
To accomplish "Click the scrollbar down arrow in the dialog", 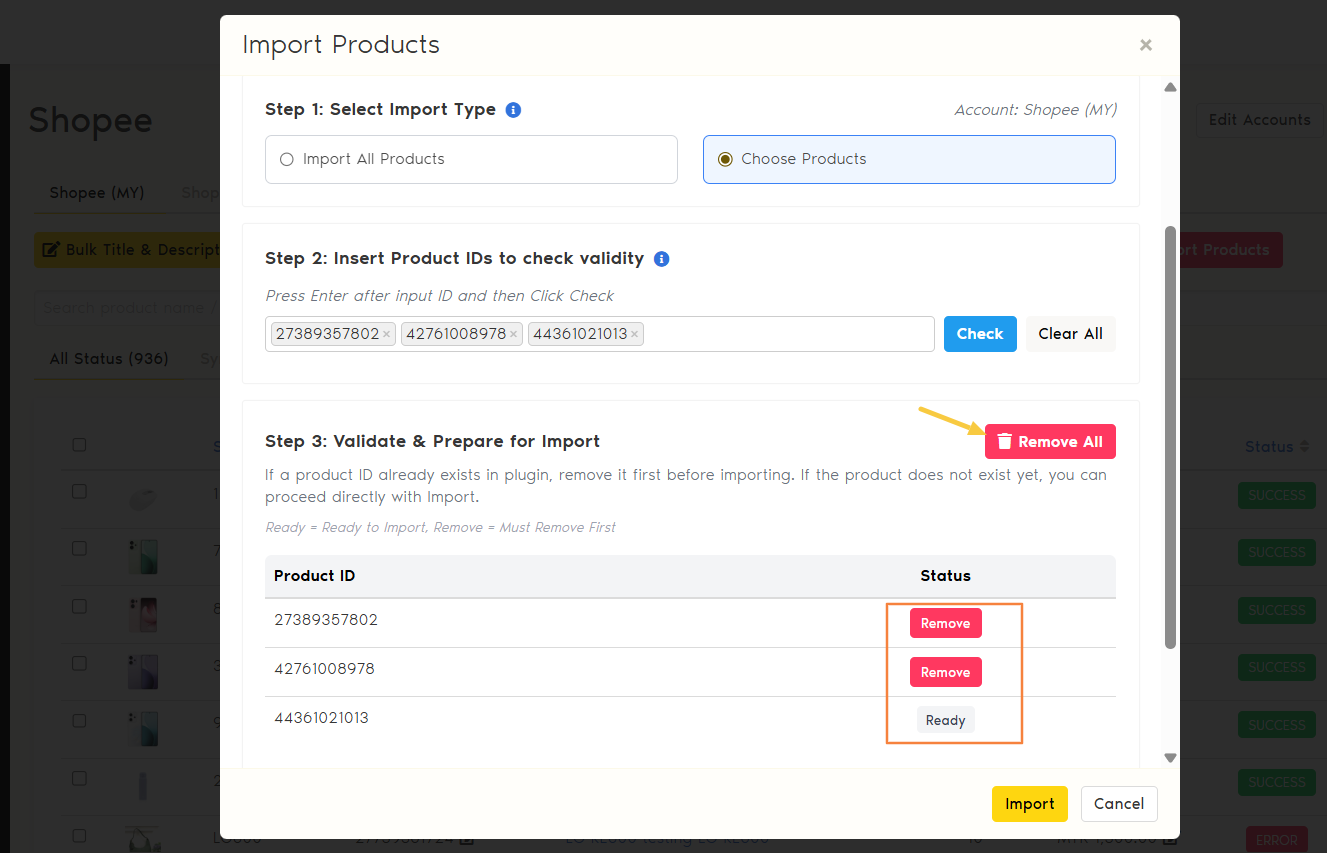I will pyautogui.click(x=1170, y=758).
